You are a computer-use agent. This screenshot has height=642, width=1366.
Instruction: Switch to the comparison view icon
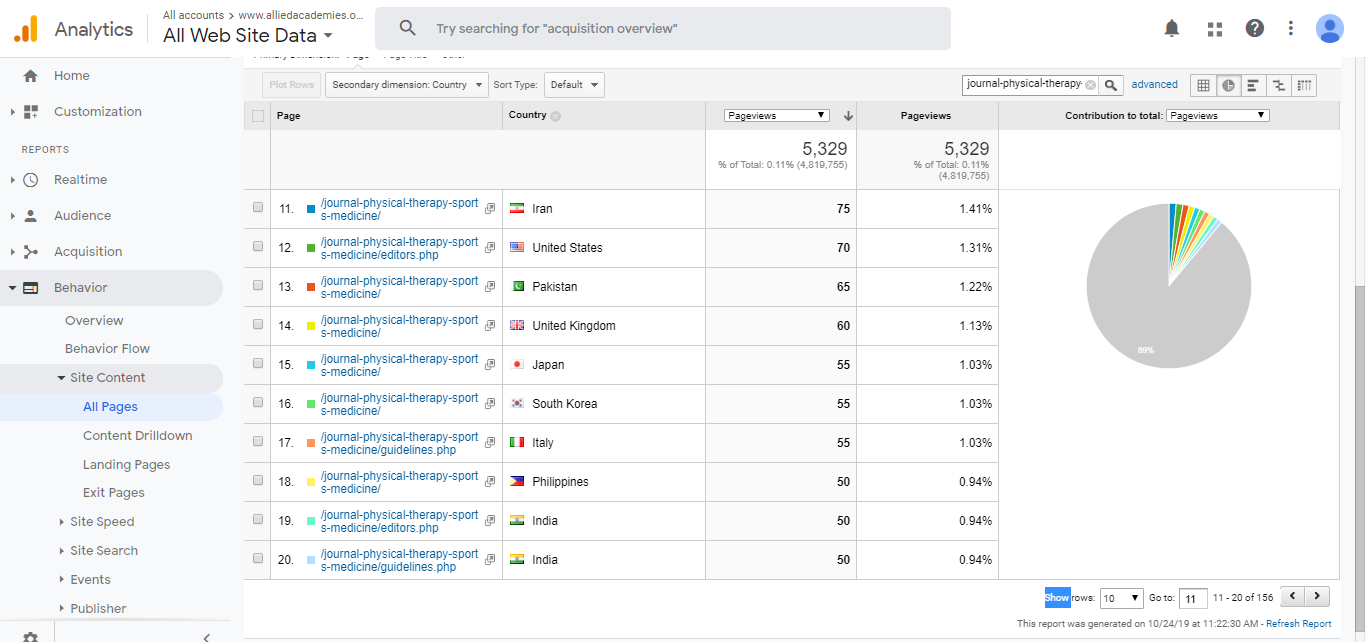point(1279,85)
